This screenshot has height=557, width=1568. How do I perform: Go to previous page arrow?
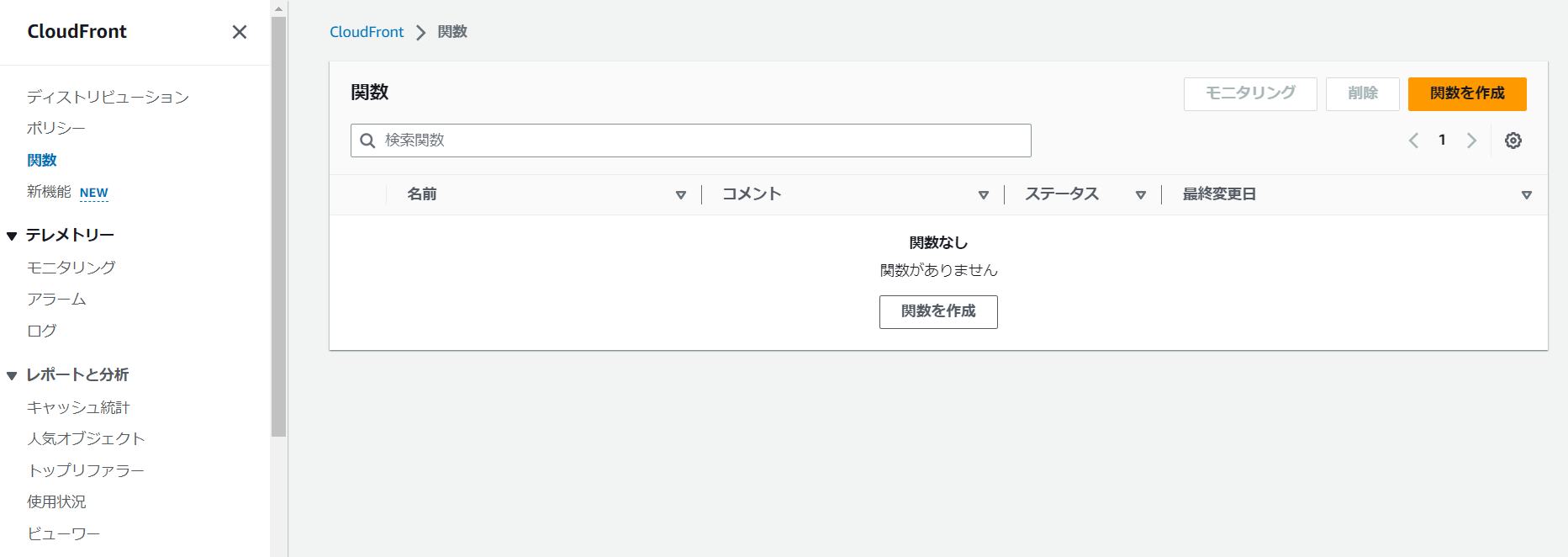(1413, 141)
